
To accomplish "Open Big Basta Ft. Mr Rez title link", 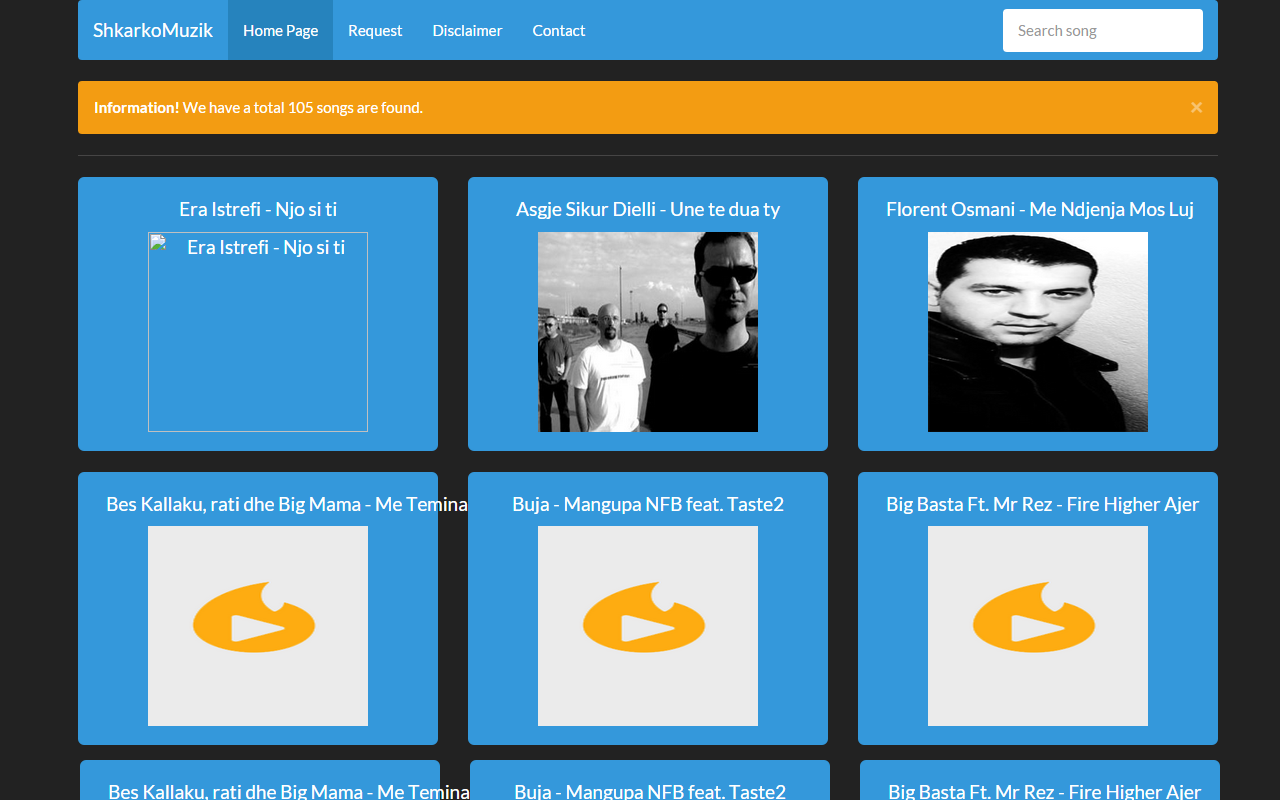I will [1042, 504].
